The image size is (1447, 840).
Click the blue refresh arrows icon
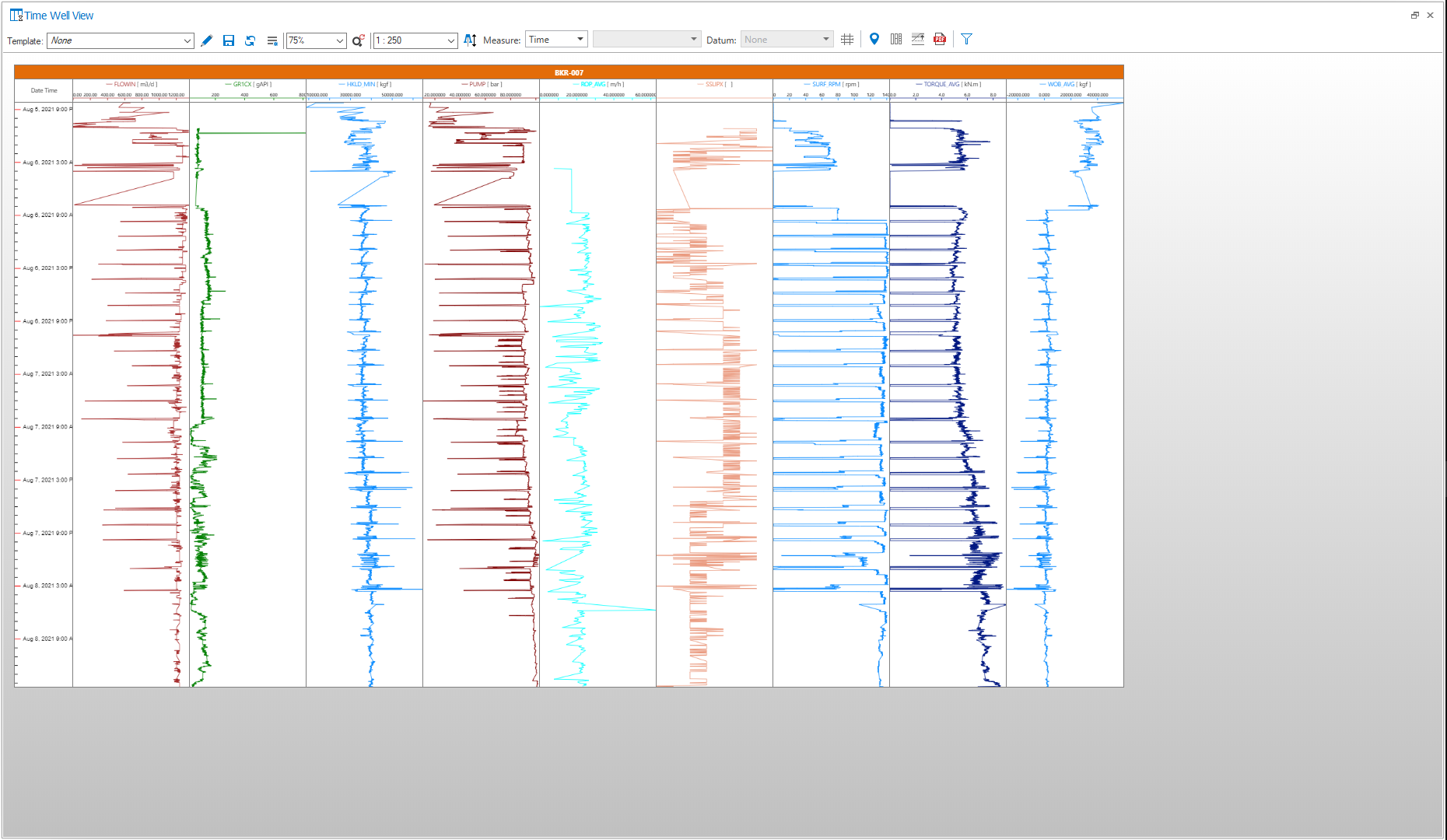pos(251,40)
